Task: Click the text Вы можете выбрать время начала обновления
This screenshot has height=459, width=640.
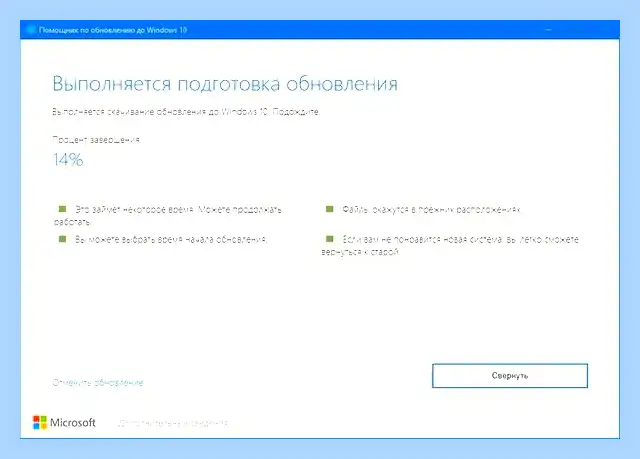Action: 171,239
